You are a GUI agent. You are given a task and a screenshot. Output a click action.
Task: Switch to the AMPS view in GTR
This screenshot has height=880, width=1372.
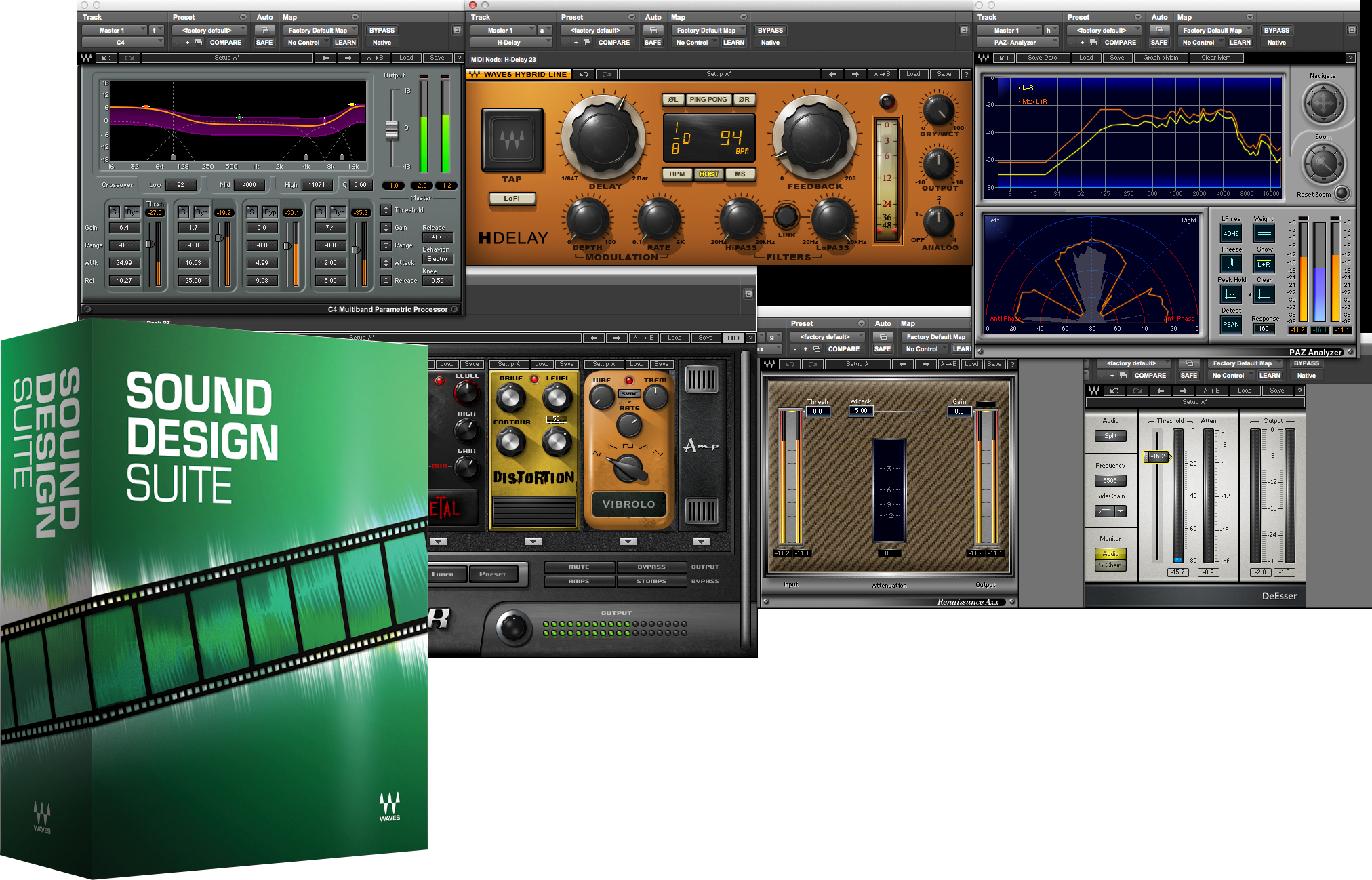pyautogui.click(x=580, y=581)
